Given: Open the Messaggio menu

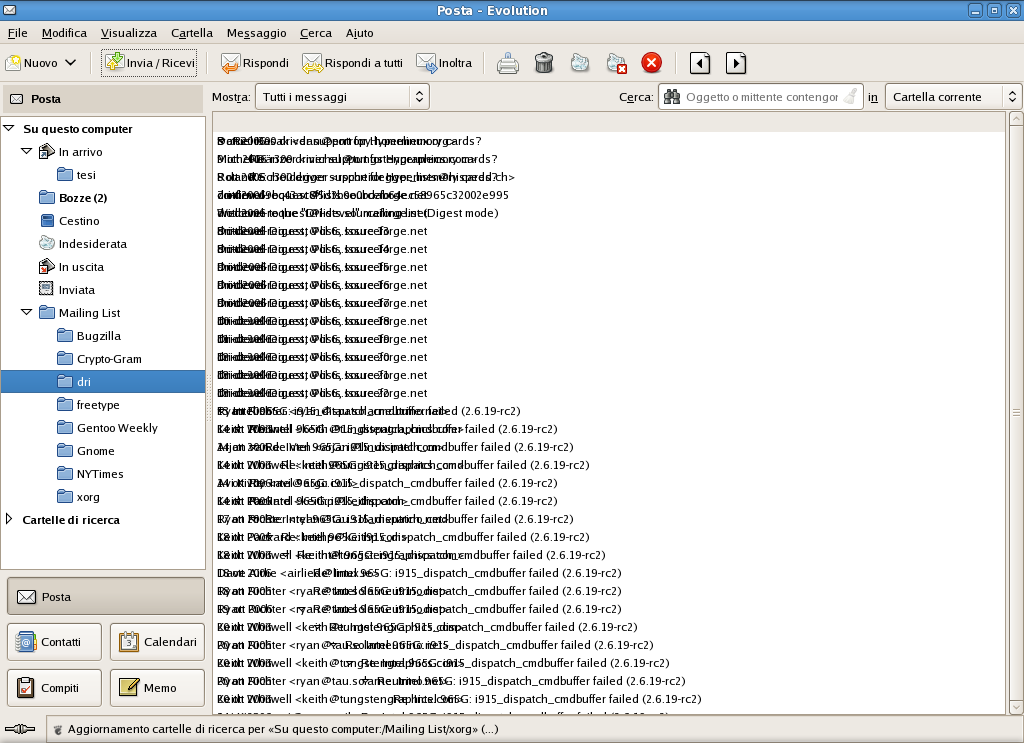Looking at the screenshot, I should 256,33.
